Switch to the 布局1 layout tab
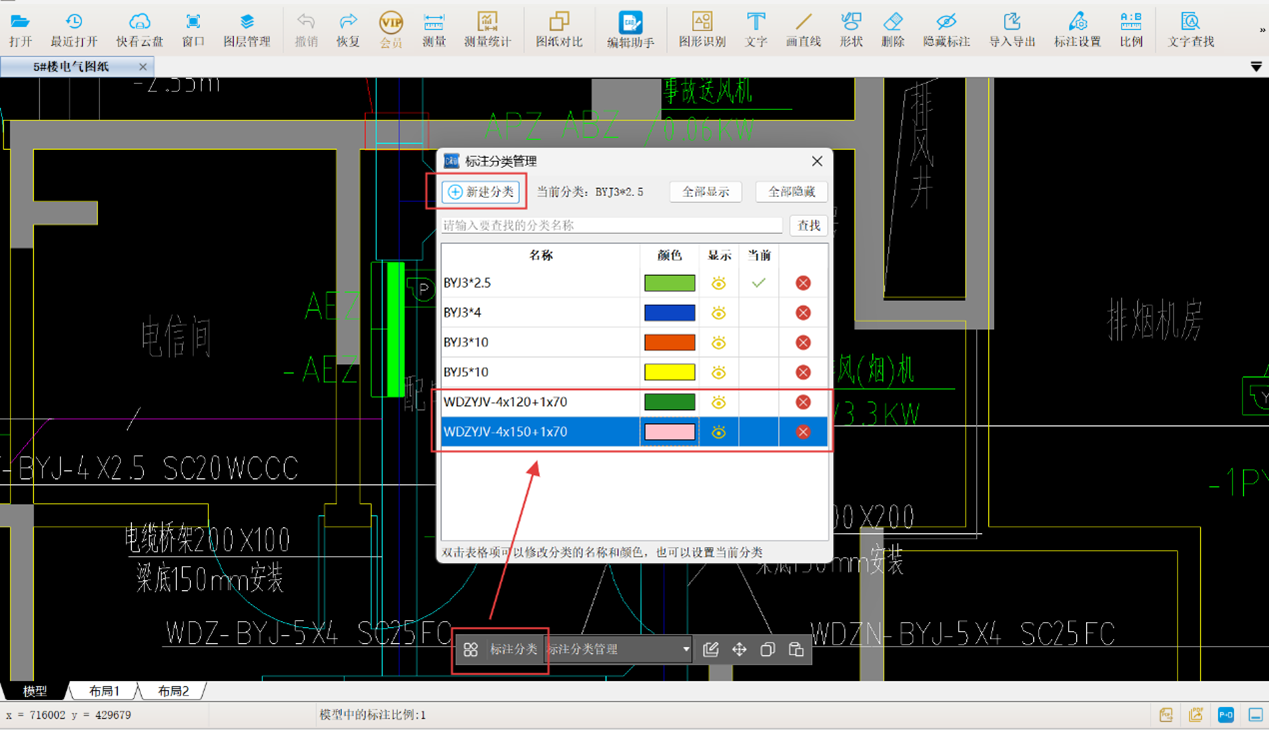This screenshot has height=730, width=1269. click(x=104, y=691)
